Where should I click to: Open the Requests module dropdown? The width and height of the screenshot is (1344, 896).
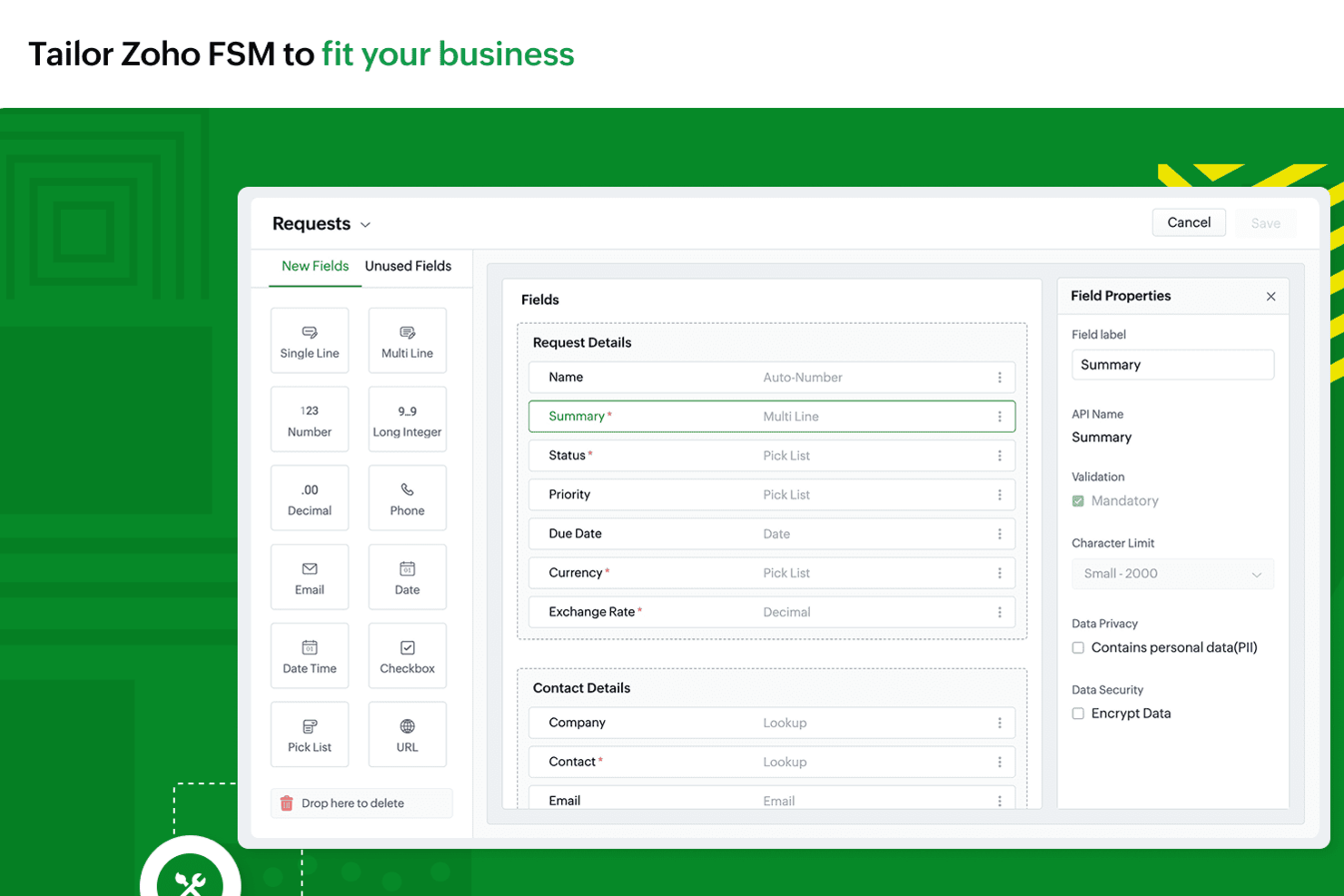click(x=365, y=223)
